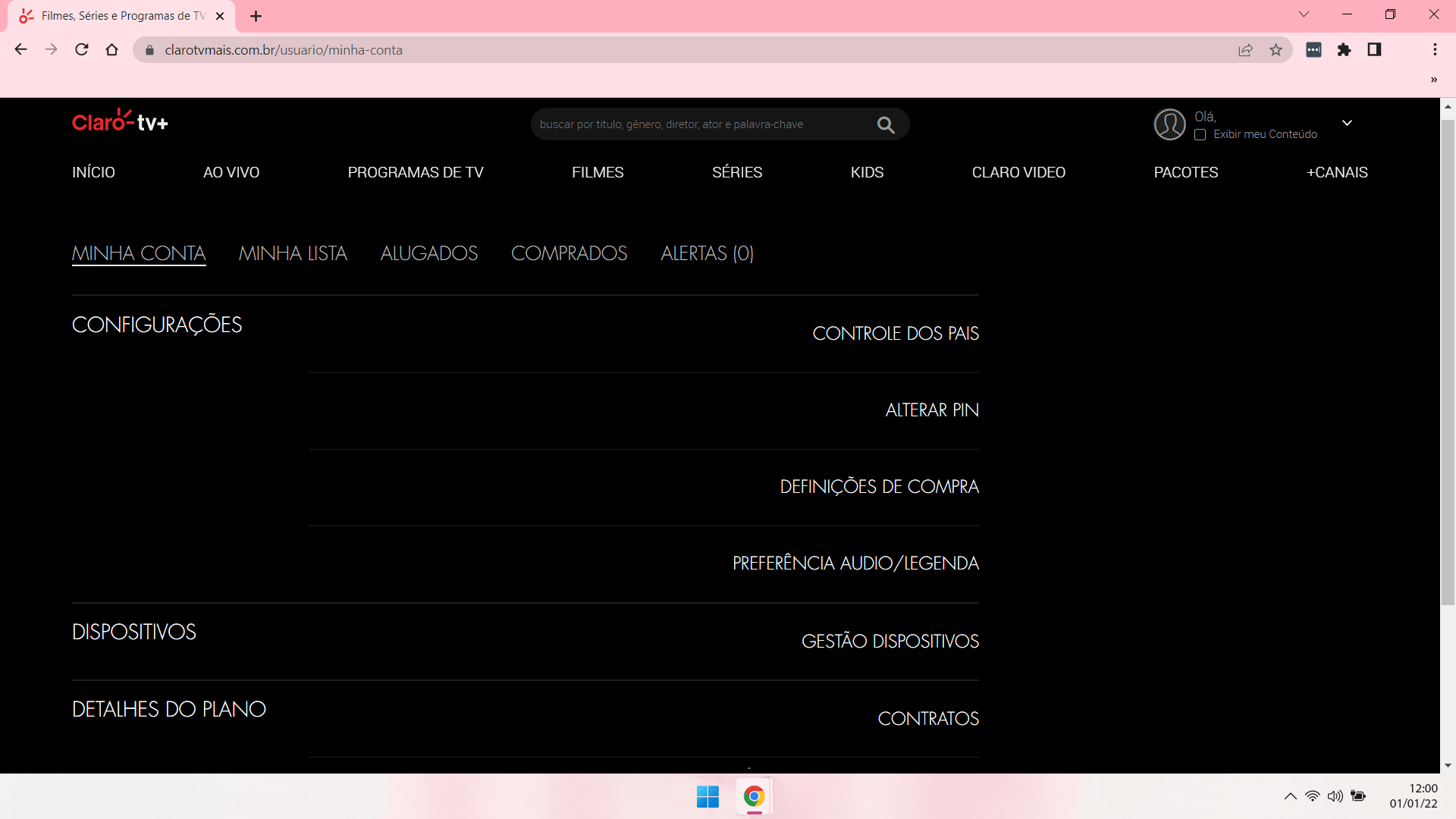This screenshot has width=1456, height=819.
Task: Open the ALERTAS (0) tab
Action: [x=708, y=253]
